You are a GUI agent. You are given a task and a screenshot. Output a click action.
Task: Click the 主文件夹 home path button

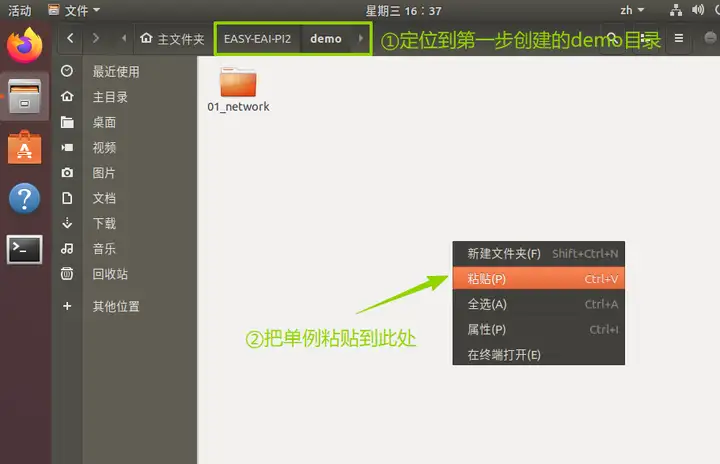point(172,39)
